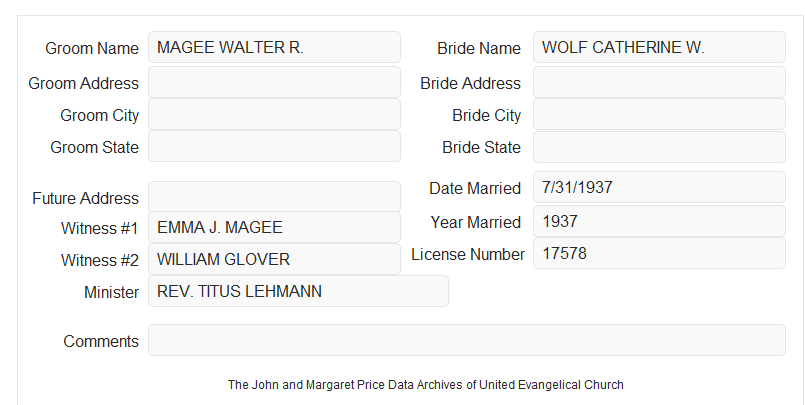Viewport: 805px width, 405px height.
Task: Click the Date Married field showing 7/31/1937
Action: (x=659, y=187)
